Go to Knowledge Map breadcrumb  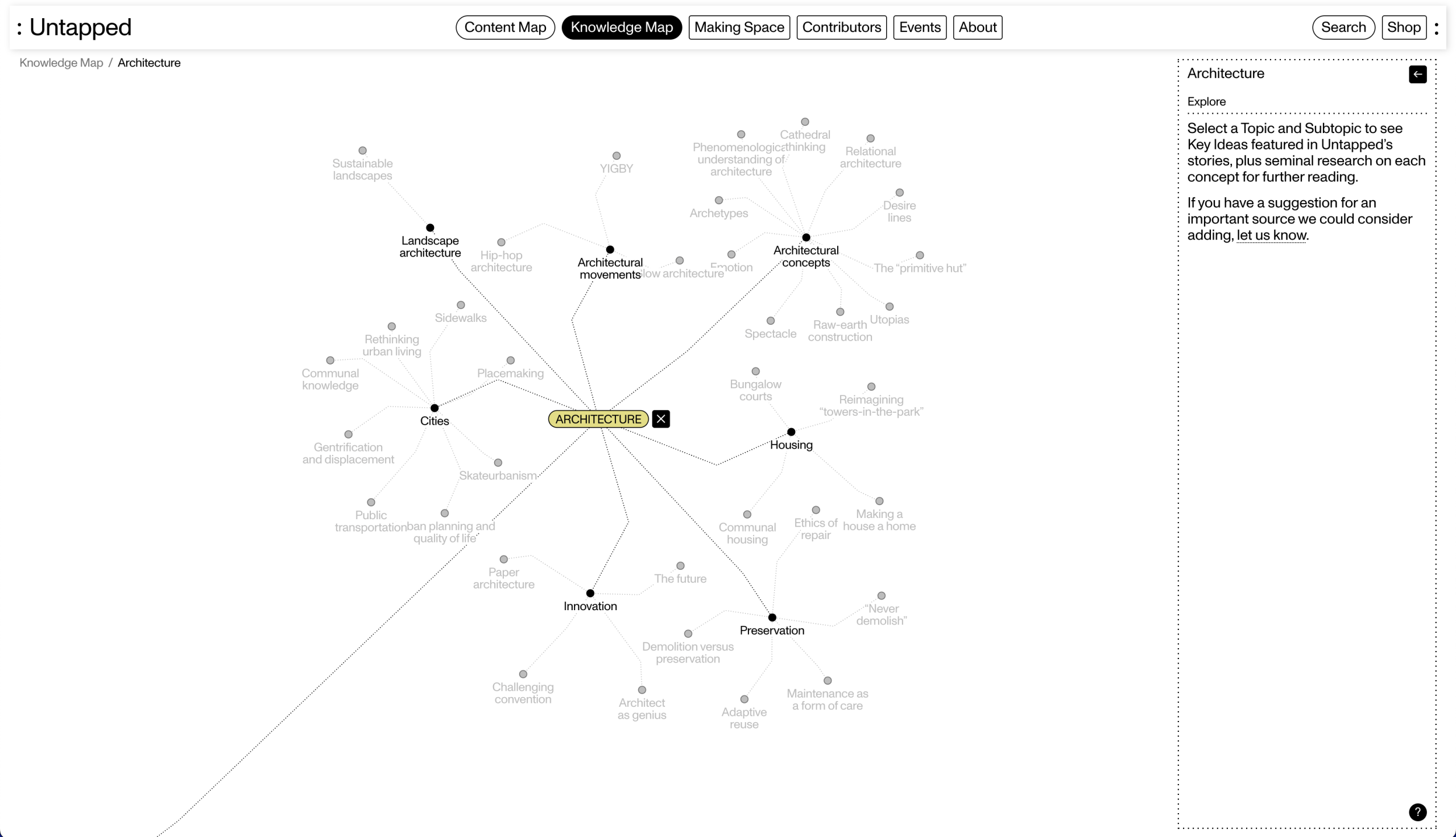61,63
